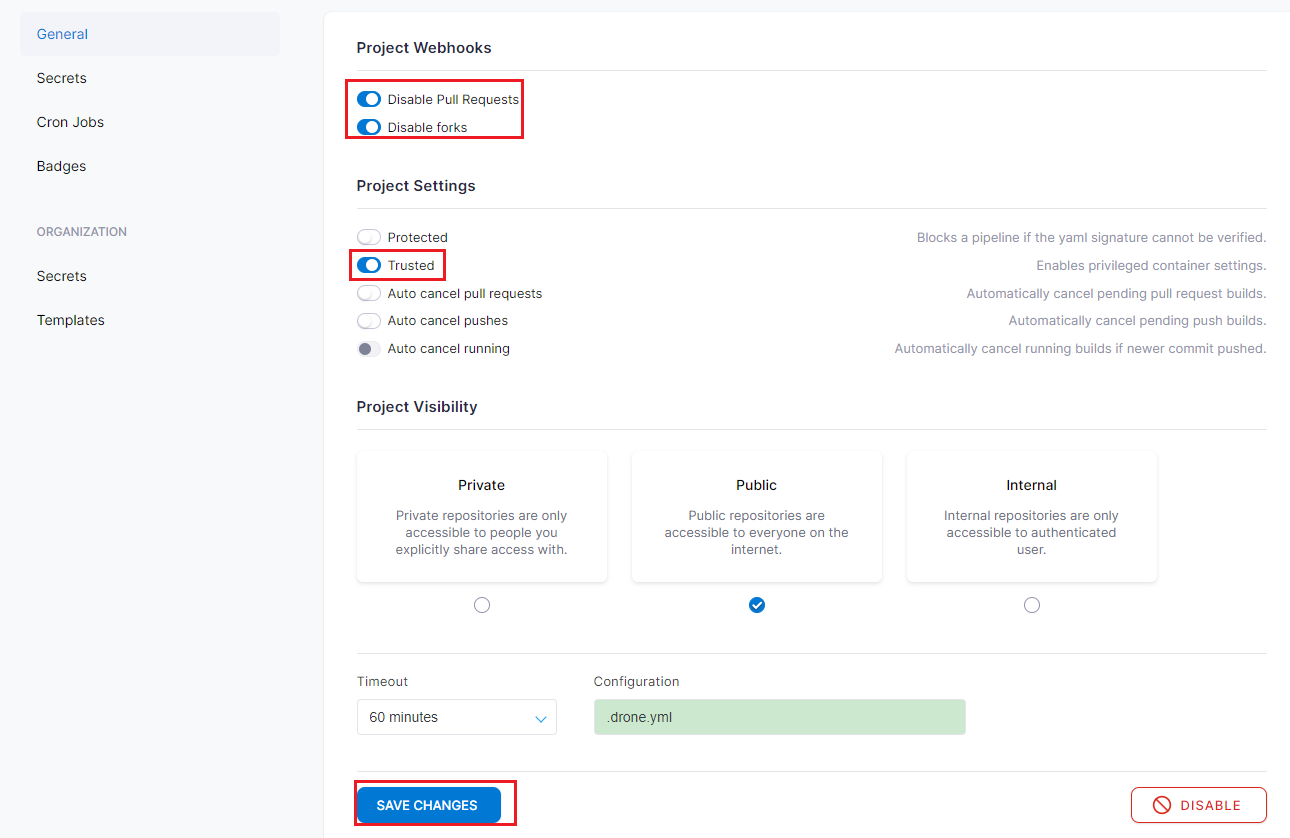The width and height of the screenshot is (1290, 838).
Task: Select the Public visibility radio button
Action: coord(757,605)
